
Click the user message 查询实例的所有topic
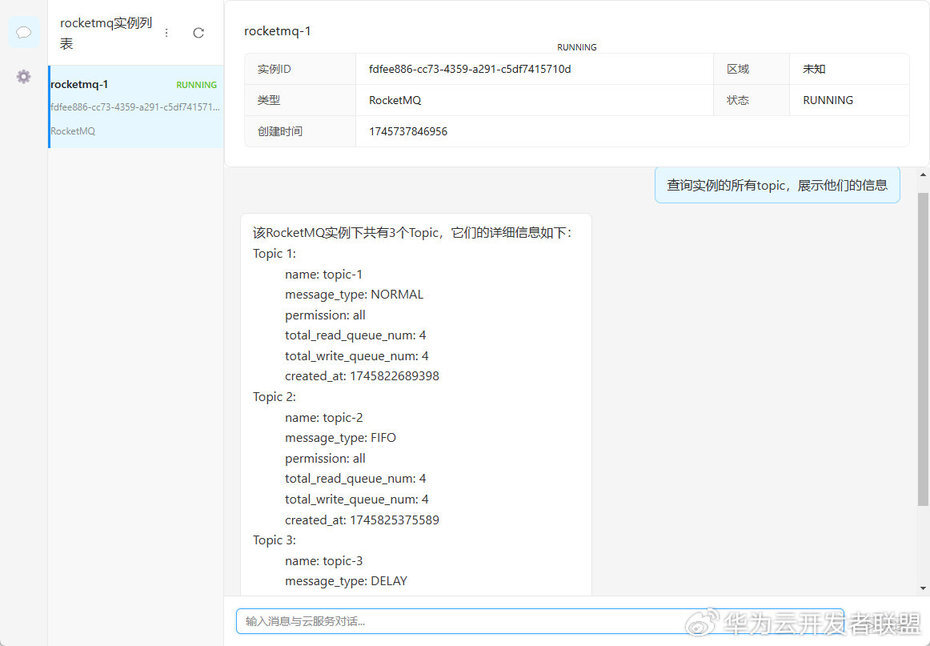pos(777,185)
